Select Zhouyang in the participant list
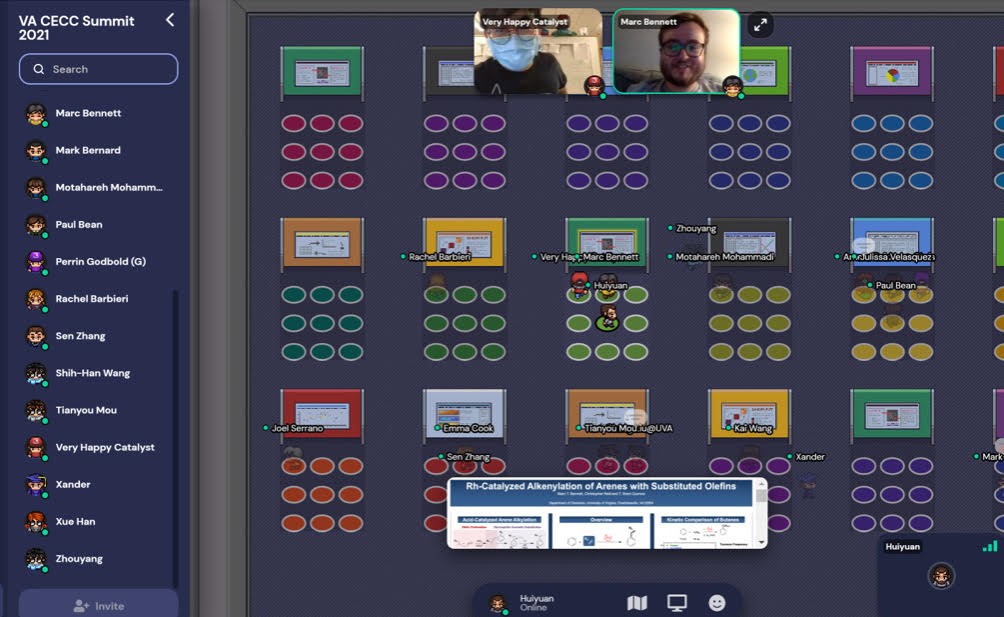 [x=79, y=559]
